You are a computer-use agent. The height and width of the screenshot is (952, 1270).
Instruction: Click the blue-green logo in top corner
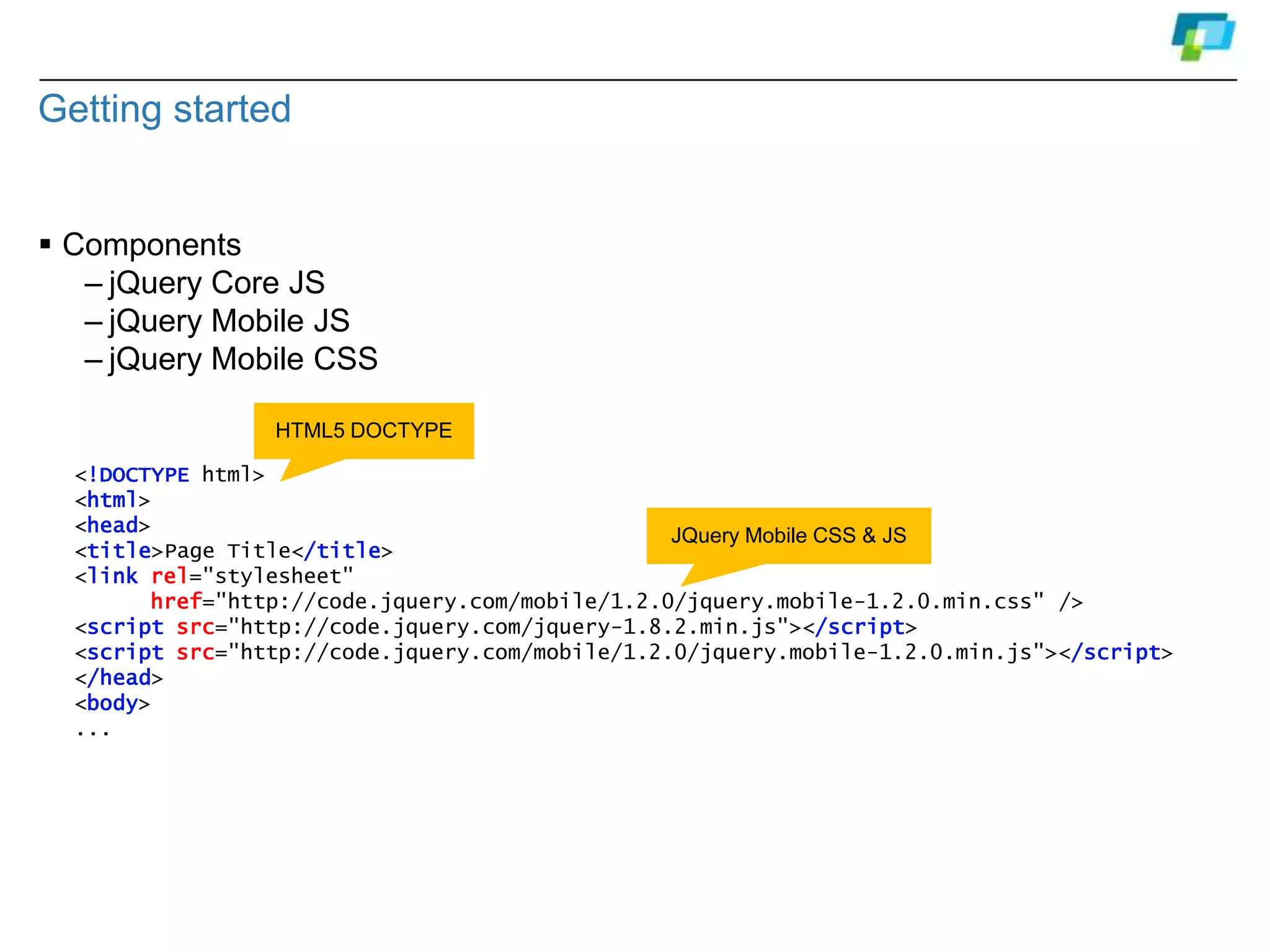1203,37
